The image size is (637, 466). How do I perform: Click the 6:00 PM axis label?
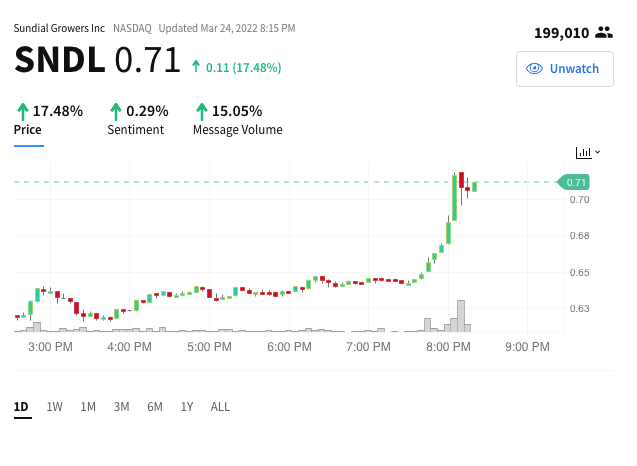tap(289, 347)
